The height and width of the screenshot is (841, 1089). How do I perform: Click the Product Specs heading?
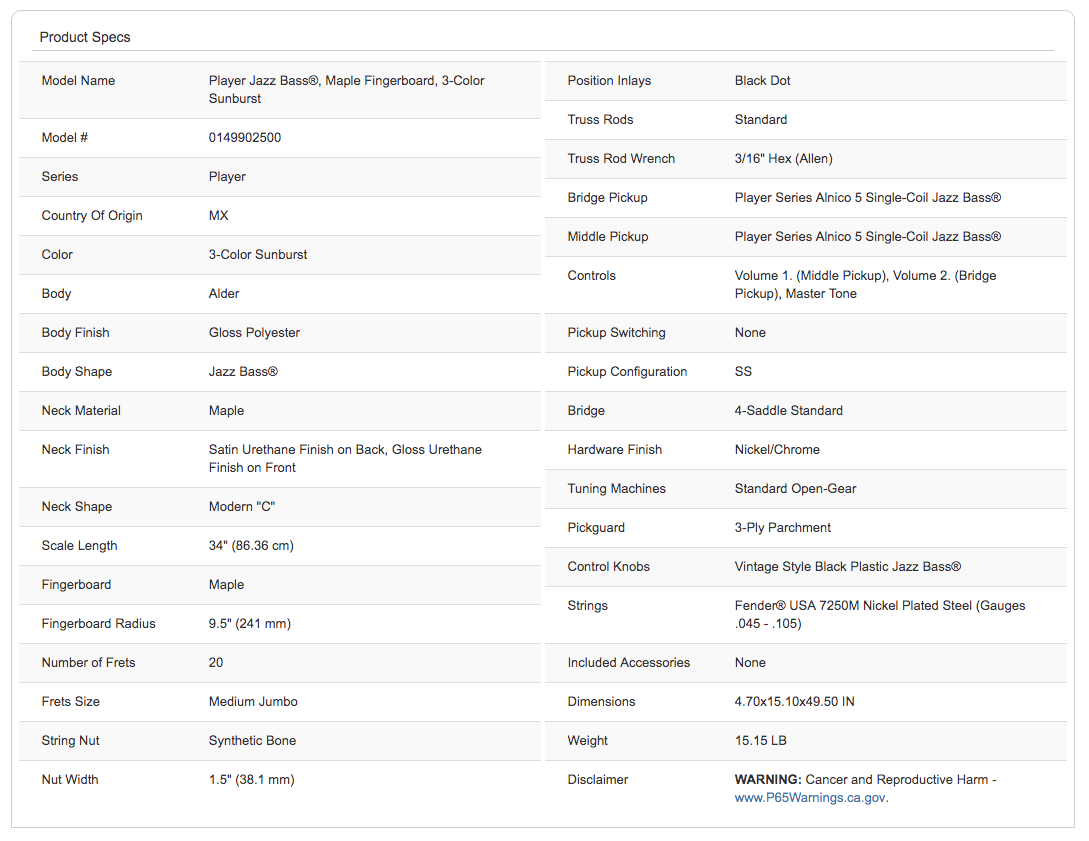(85, 38)
